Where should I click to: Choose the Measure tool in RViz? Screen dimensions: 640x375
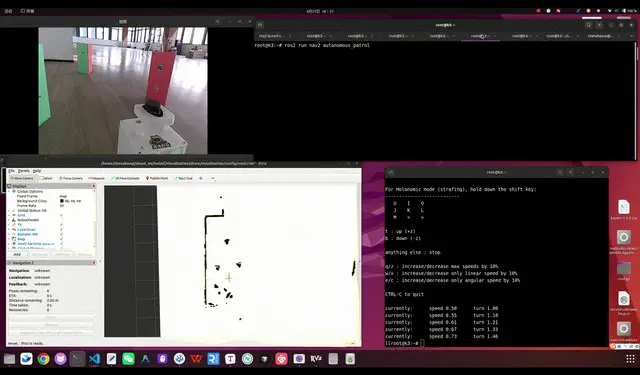[x=97, y=178]
